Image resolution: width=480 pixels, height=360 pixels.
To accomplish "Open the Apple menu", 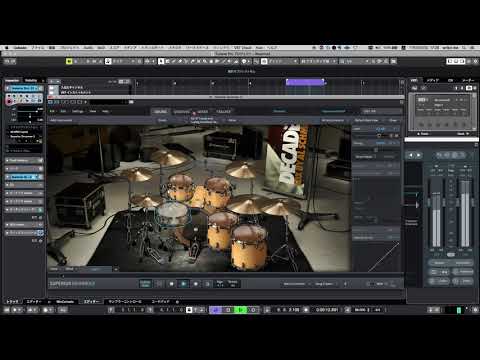I will coord(6,48).
